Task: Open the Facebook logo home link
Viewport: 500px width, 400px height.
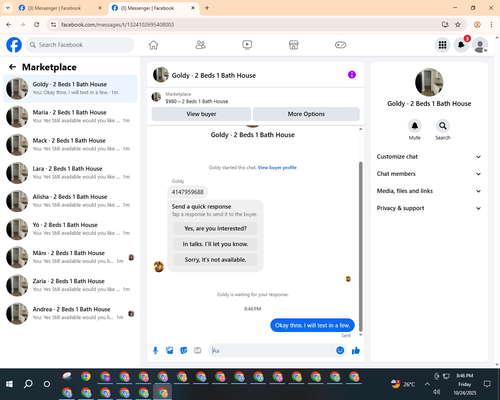Action: [x=14, y=45]
